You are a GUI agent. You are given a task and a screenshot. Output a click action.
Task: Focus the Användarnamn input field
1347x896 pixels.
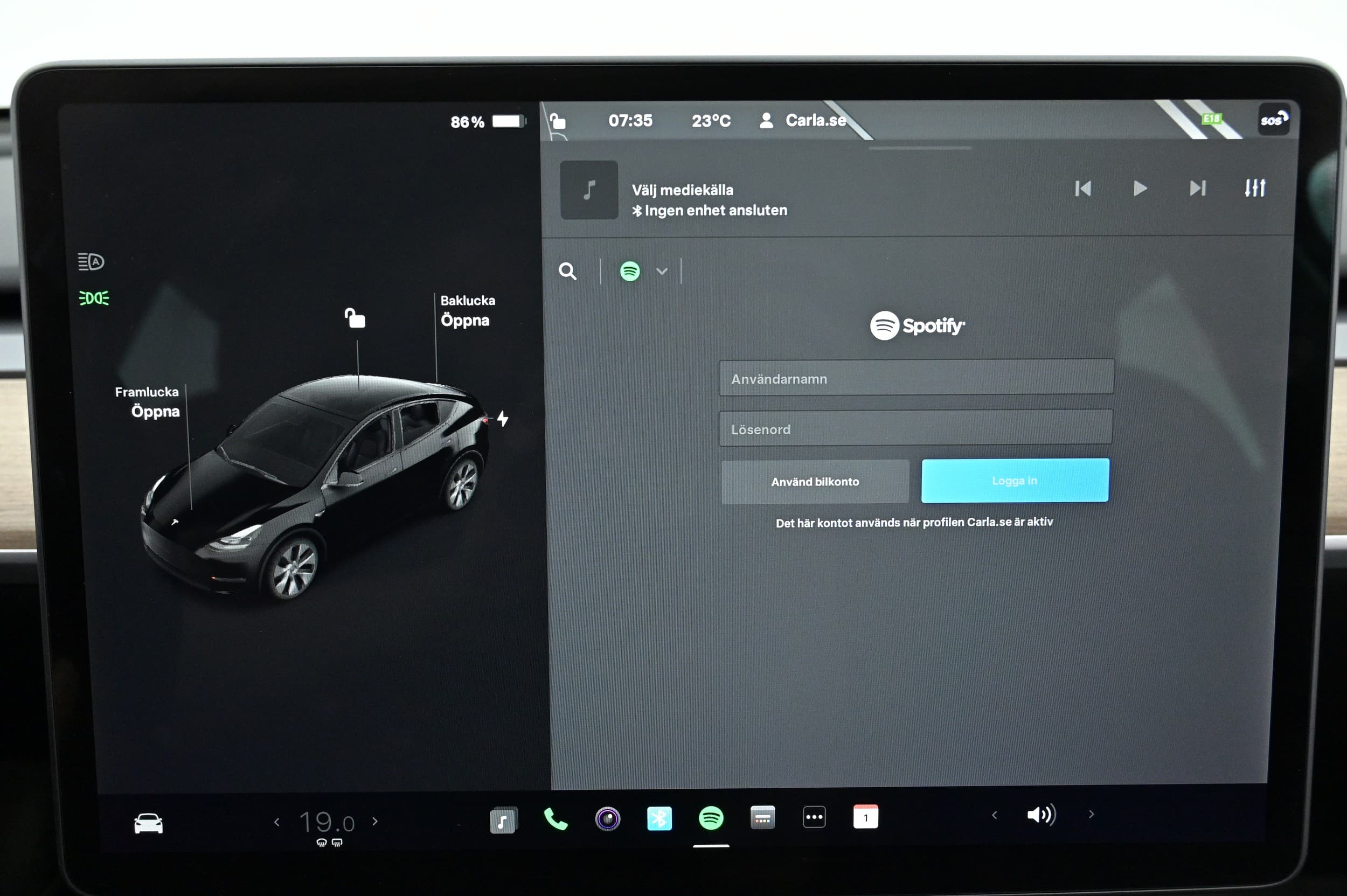click(916, 378)
